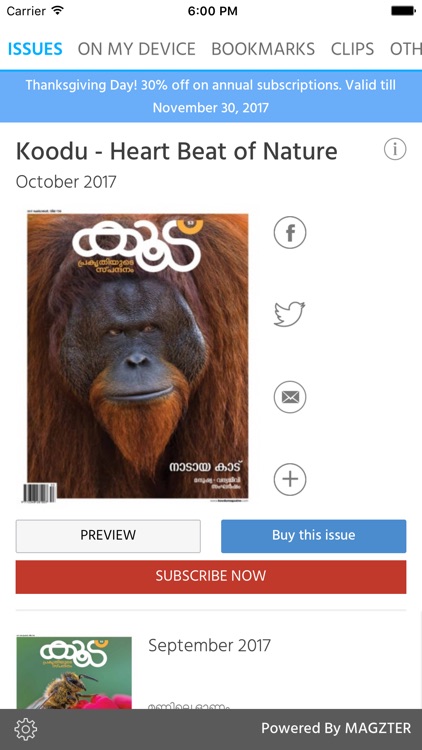This screenshot has width=422, height=750.
Task: Tap the battery indicator icon
Action: pos(403,11)
